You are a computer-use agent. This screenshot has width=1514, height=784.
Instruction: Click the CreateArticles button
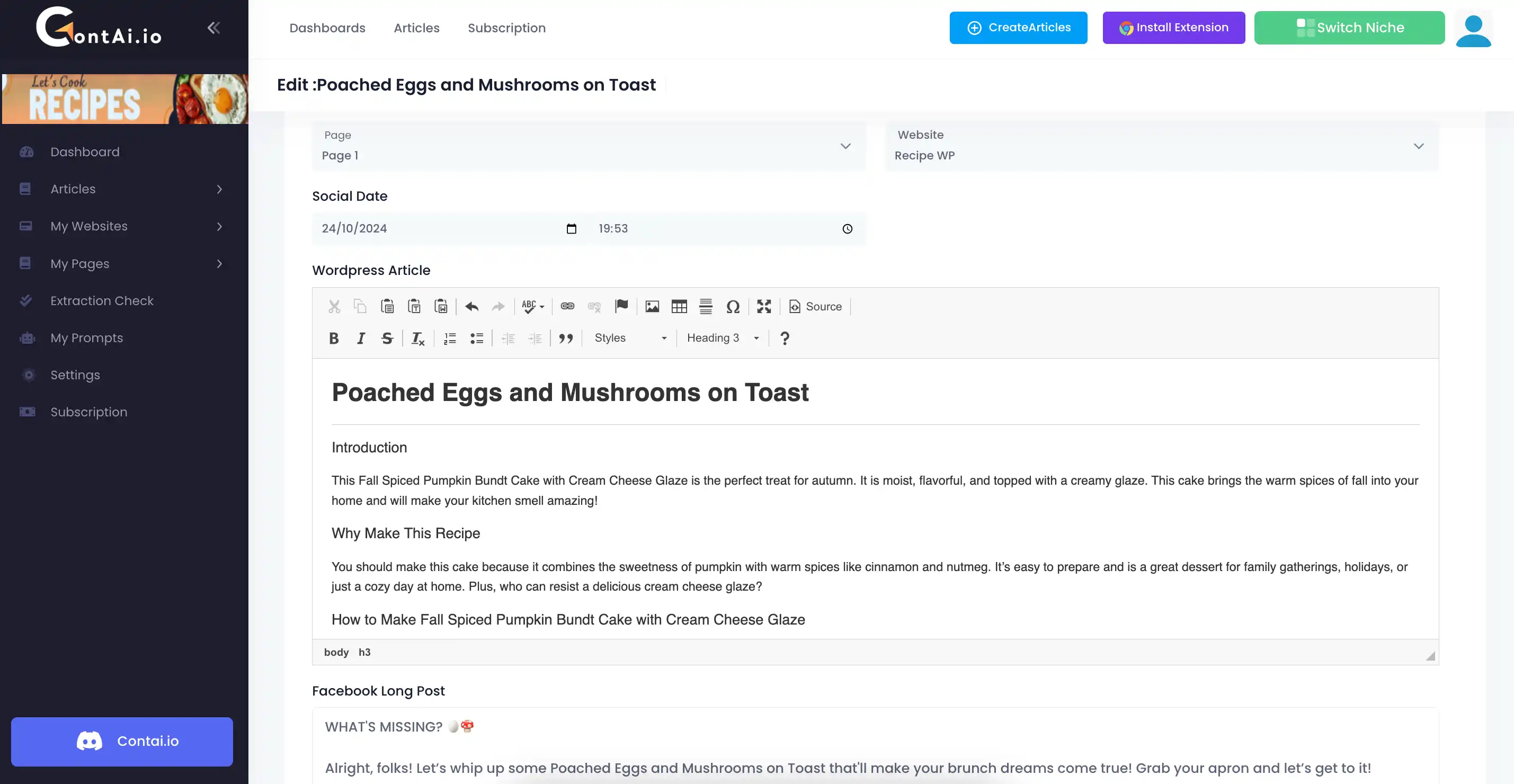[1018, 28]
